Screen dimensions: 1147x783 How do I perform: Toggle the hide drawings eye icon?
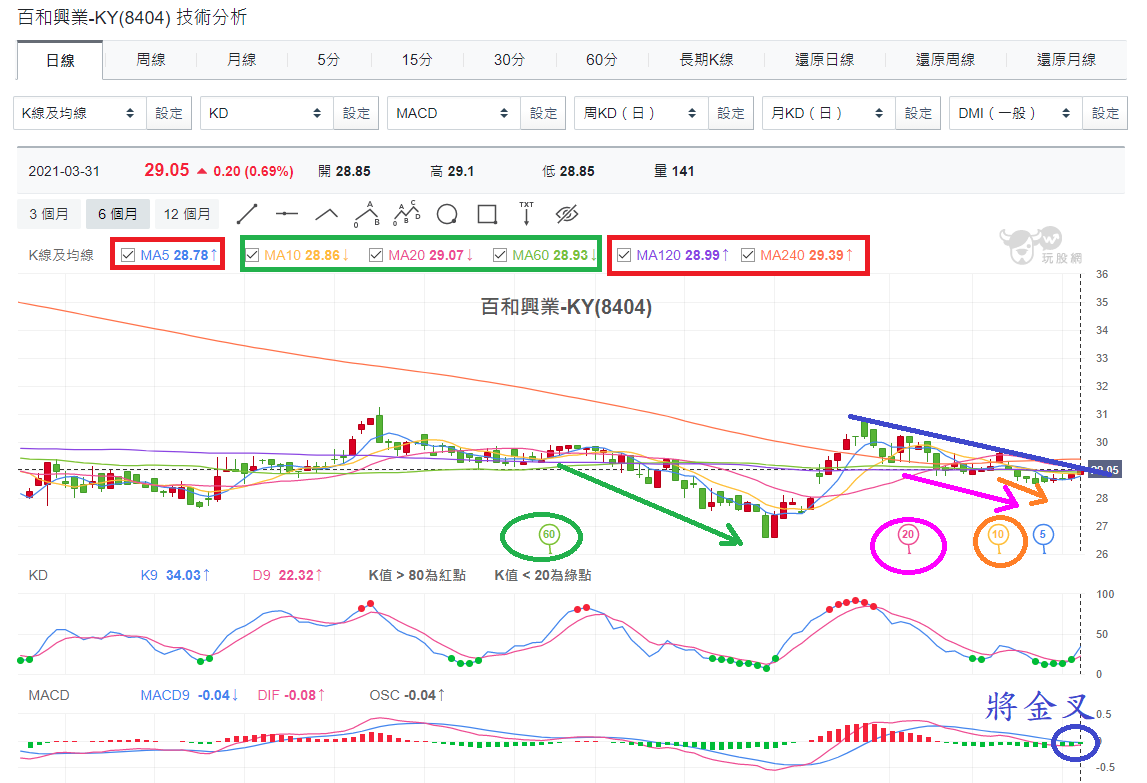(567, 214)
